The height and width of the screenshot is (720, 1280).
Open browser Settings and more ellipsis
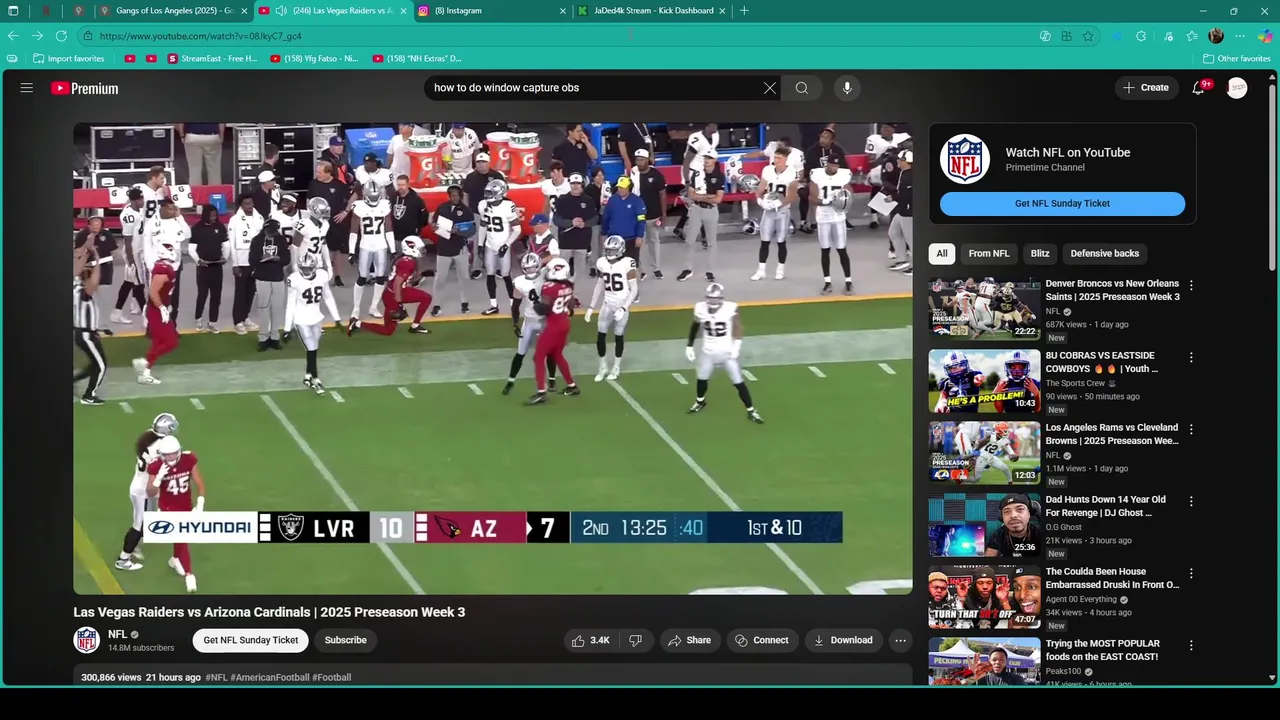point(1240,36)
